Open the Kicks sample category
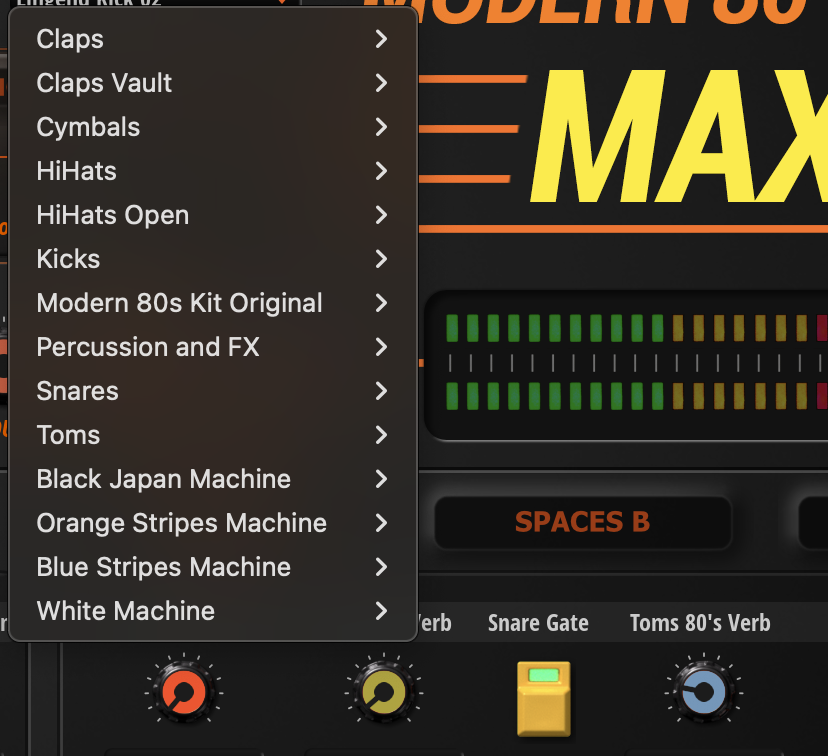This screenshot has width=828, height=756. click(68, 259)
